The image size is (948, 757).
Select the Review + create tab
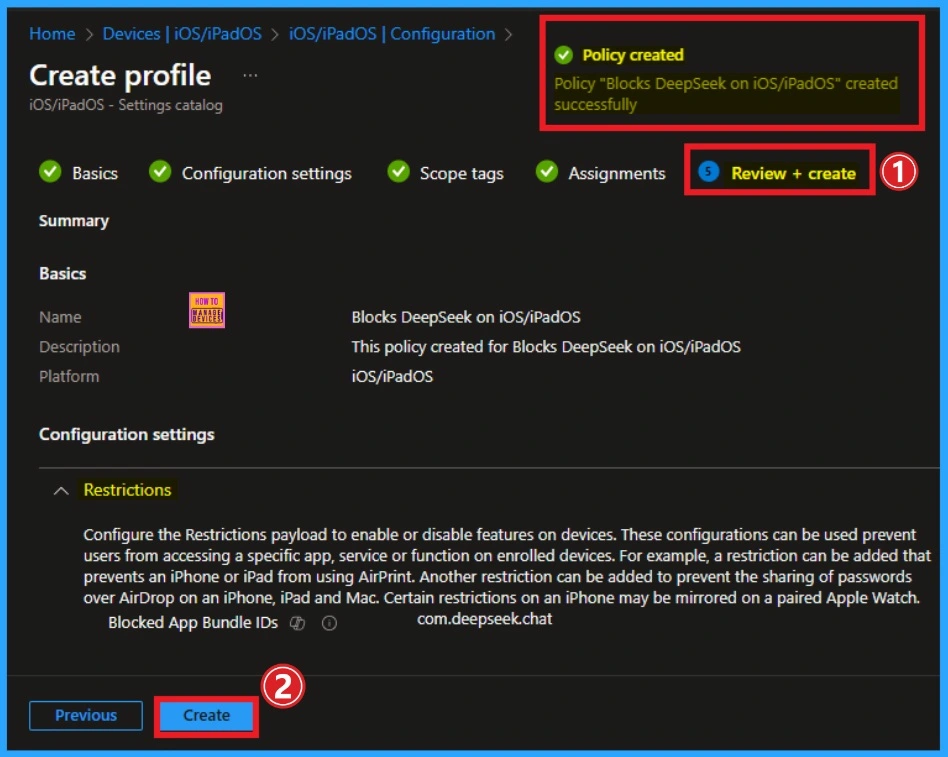tap(793, 174)
